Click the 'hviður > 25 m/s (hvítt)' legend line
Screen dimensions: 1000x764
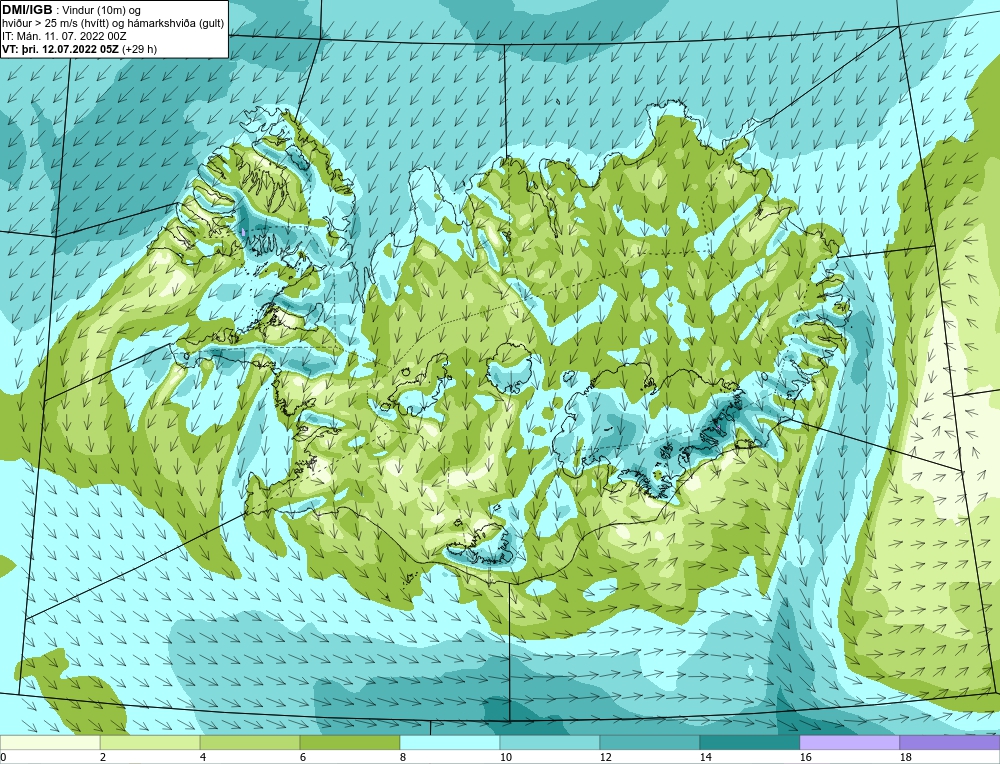coord(56,23)
